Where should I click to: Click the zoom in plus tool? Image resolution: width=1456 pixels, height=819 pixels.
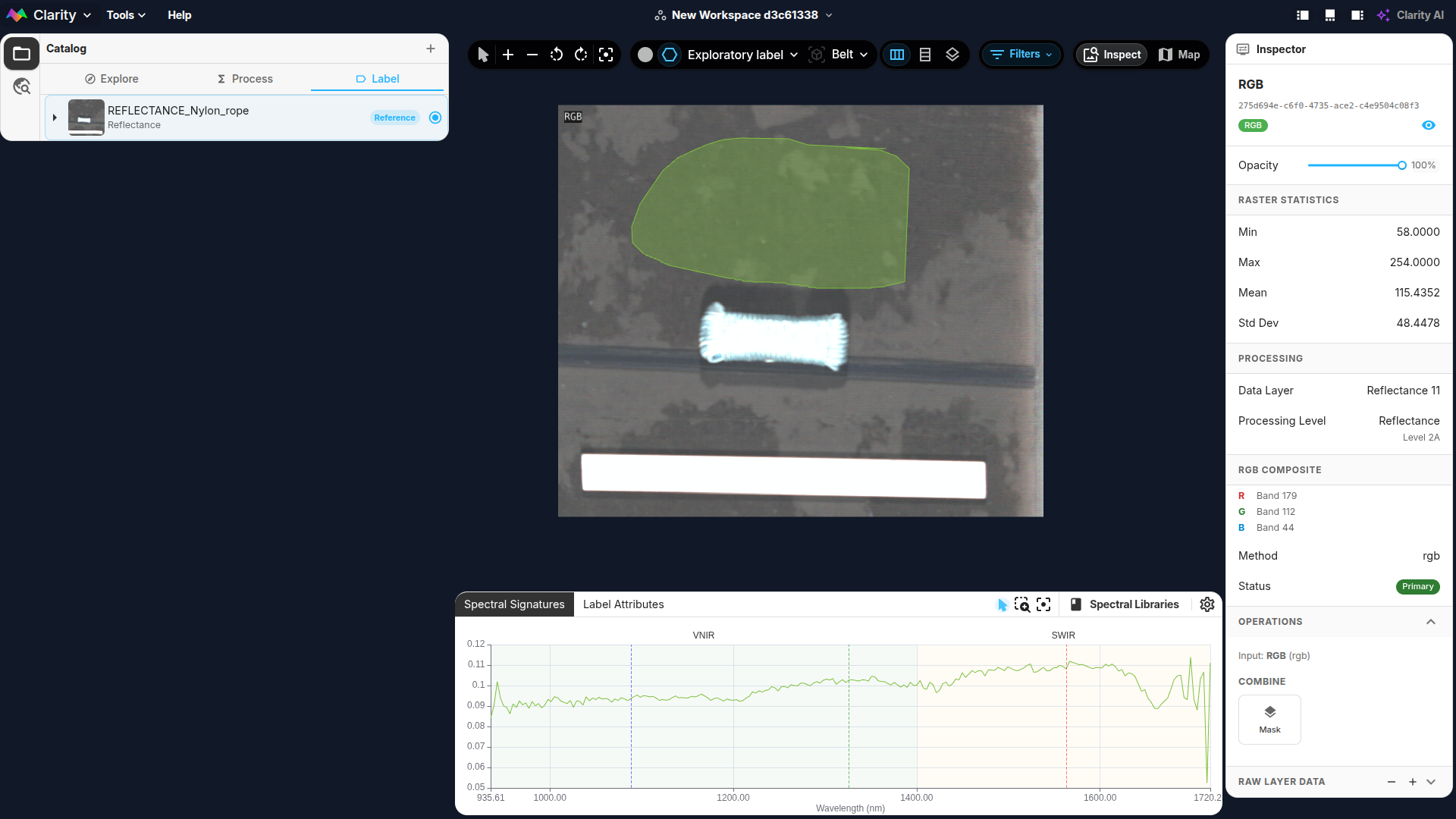tap(508, 55)
